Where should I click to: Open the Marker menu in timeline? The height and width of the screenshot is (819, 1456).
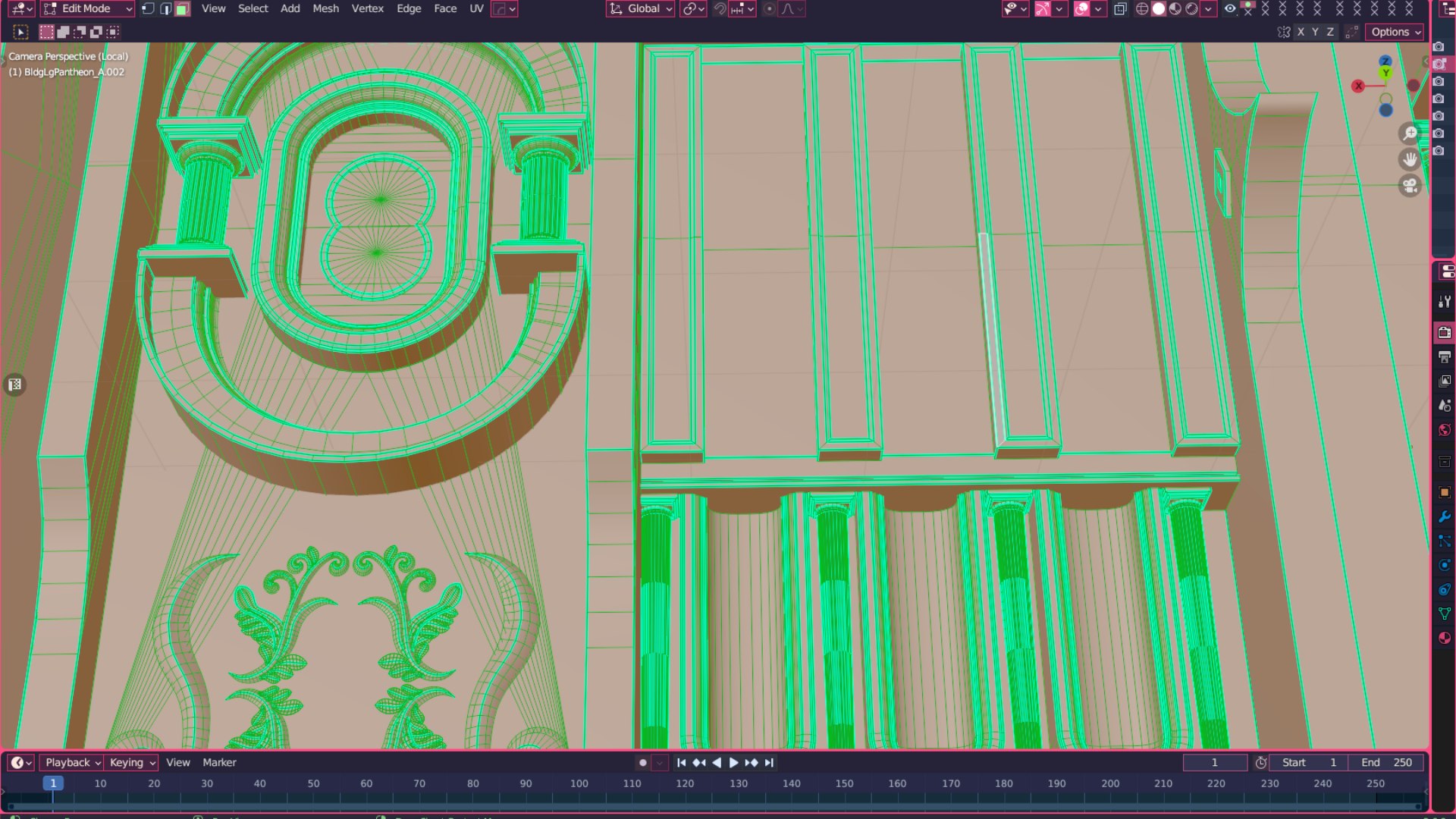(x=219, y=763)
